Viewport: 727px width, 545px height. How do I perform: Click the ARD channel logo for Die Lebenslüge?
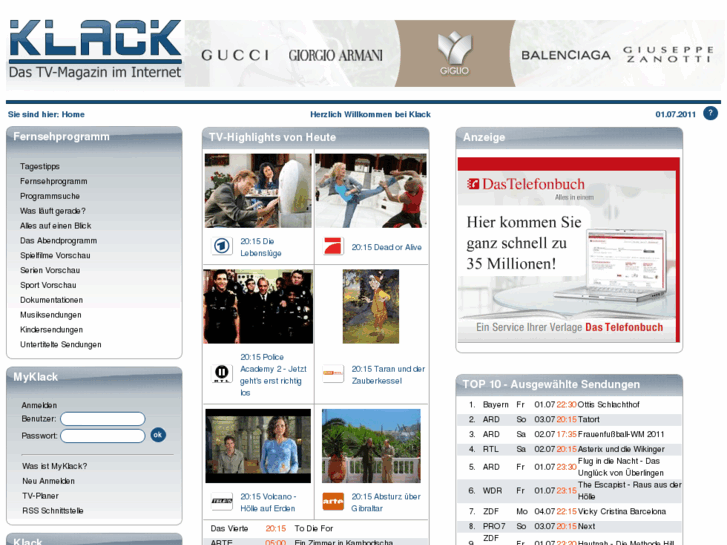click(x=222, y=246)
